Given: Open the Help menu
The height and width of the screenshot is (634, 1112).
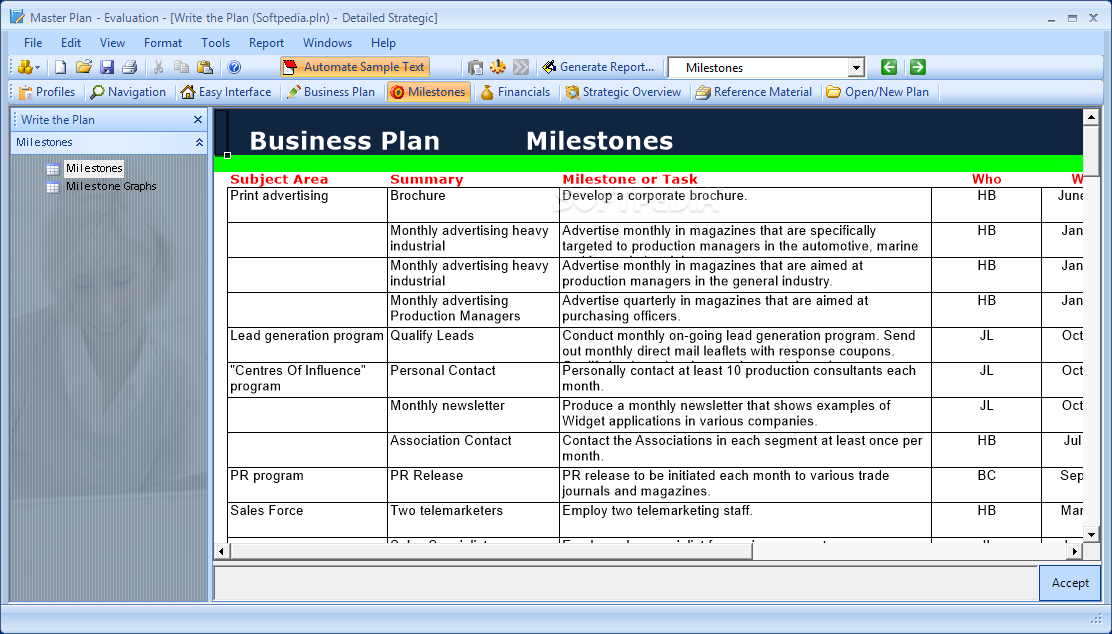Looking at the screenshot, I should tap(383, 43).
